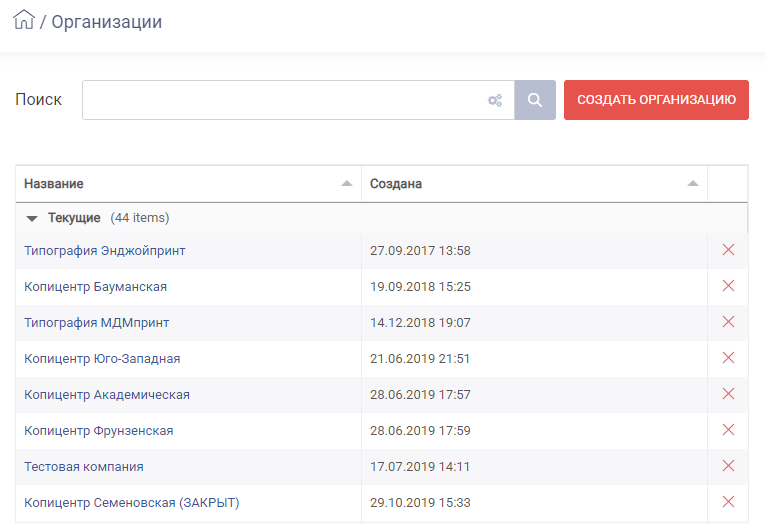Image resolution: width=765 pixels, height=524 pixels.
Task: Open Тестовая компания organization
Action: (84, 467)
